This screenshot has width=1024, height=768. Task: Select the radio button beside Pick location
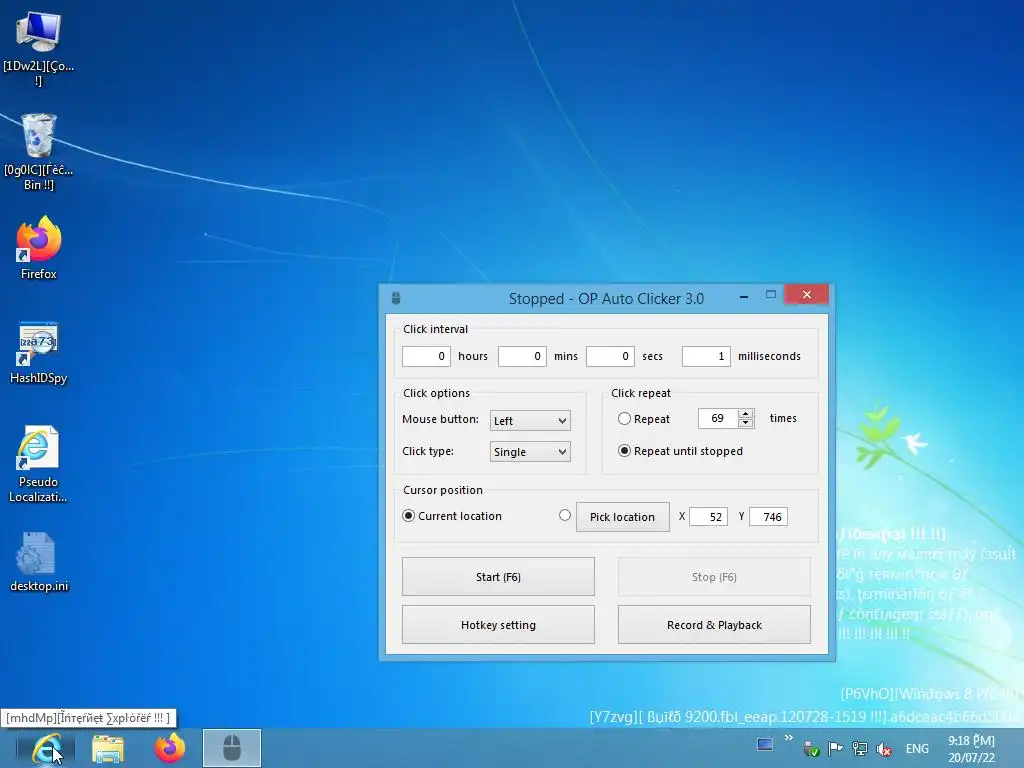(x=565, y=515)
